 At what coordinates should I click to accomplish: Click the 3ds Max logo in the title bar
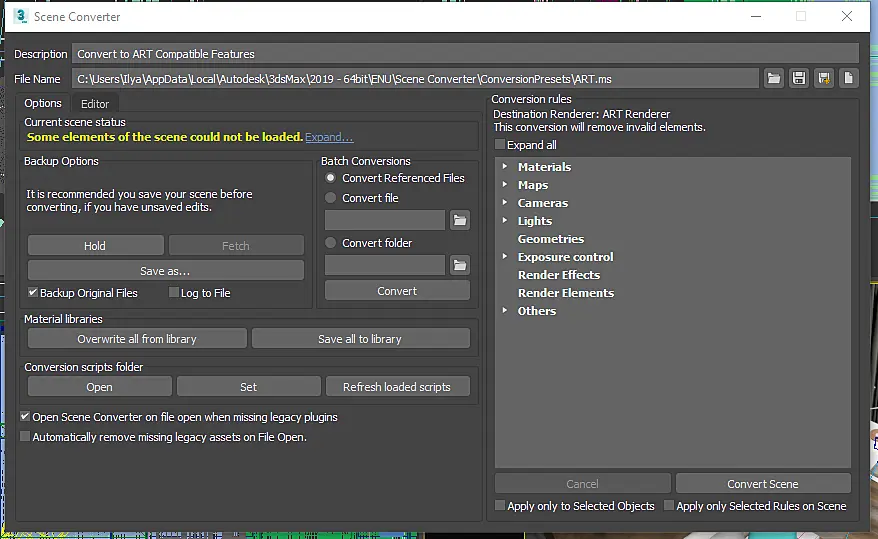pyautogui.click(x=21, y=16)
